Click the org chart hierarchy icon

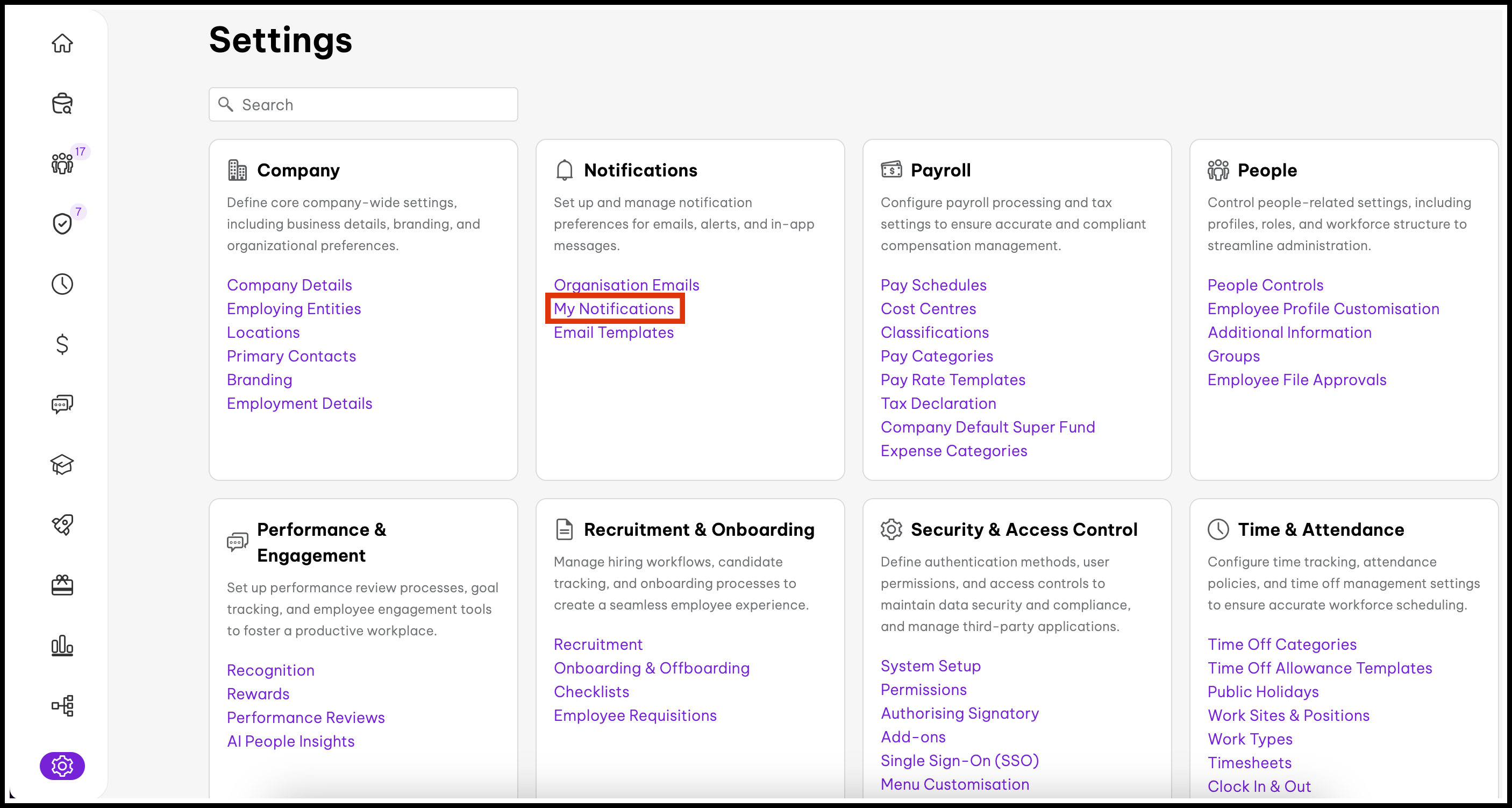62,705
